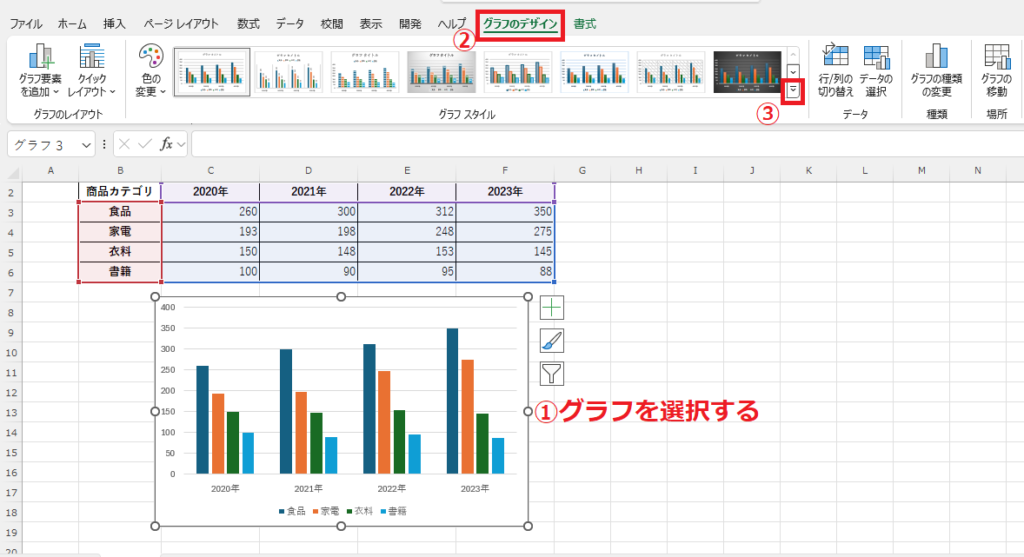Select the third chart style thumbnail
1024x557 pixels.
click(x=364, y=72)
